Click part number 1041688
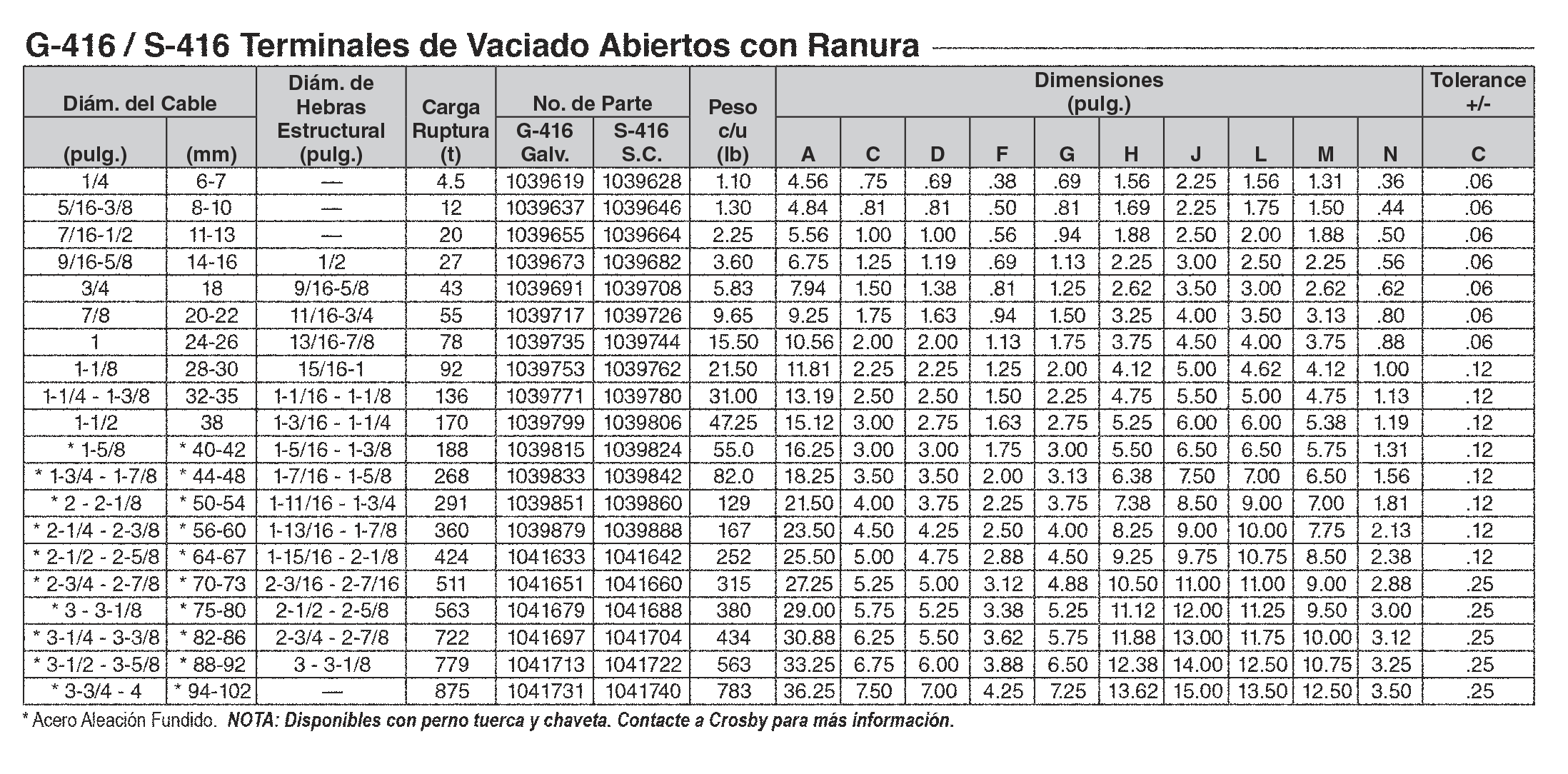 click(x=642, y=611)
